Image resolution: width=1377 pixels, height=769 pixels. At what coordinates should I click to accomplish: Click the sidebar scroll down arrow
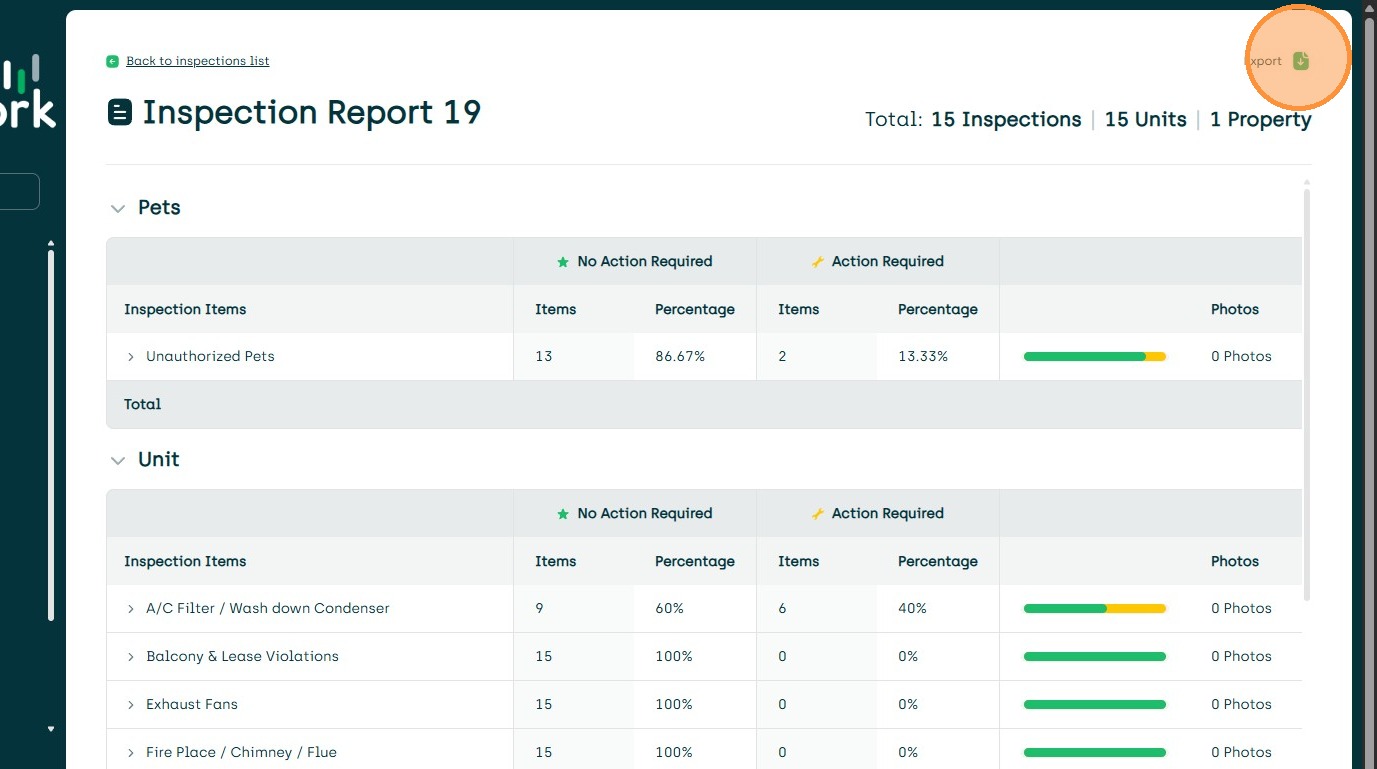click(51, 729)
